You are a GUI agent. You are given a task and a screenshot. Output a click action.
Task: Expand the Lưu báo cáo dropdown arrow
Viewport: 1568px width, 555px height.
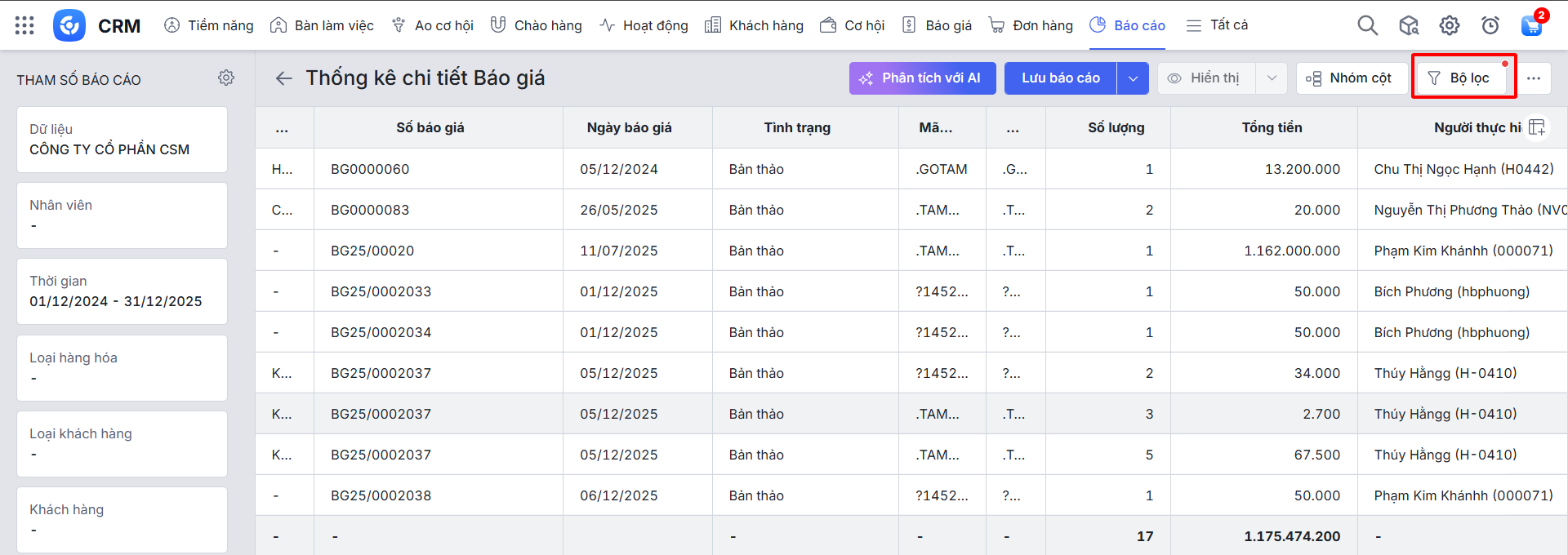[x=1133, y=78]
